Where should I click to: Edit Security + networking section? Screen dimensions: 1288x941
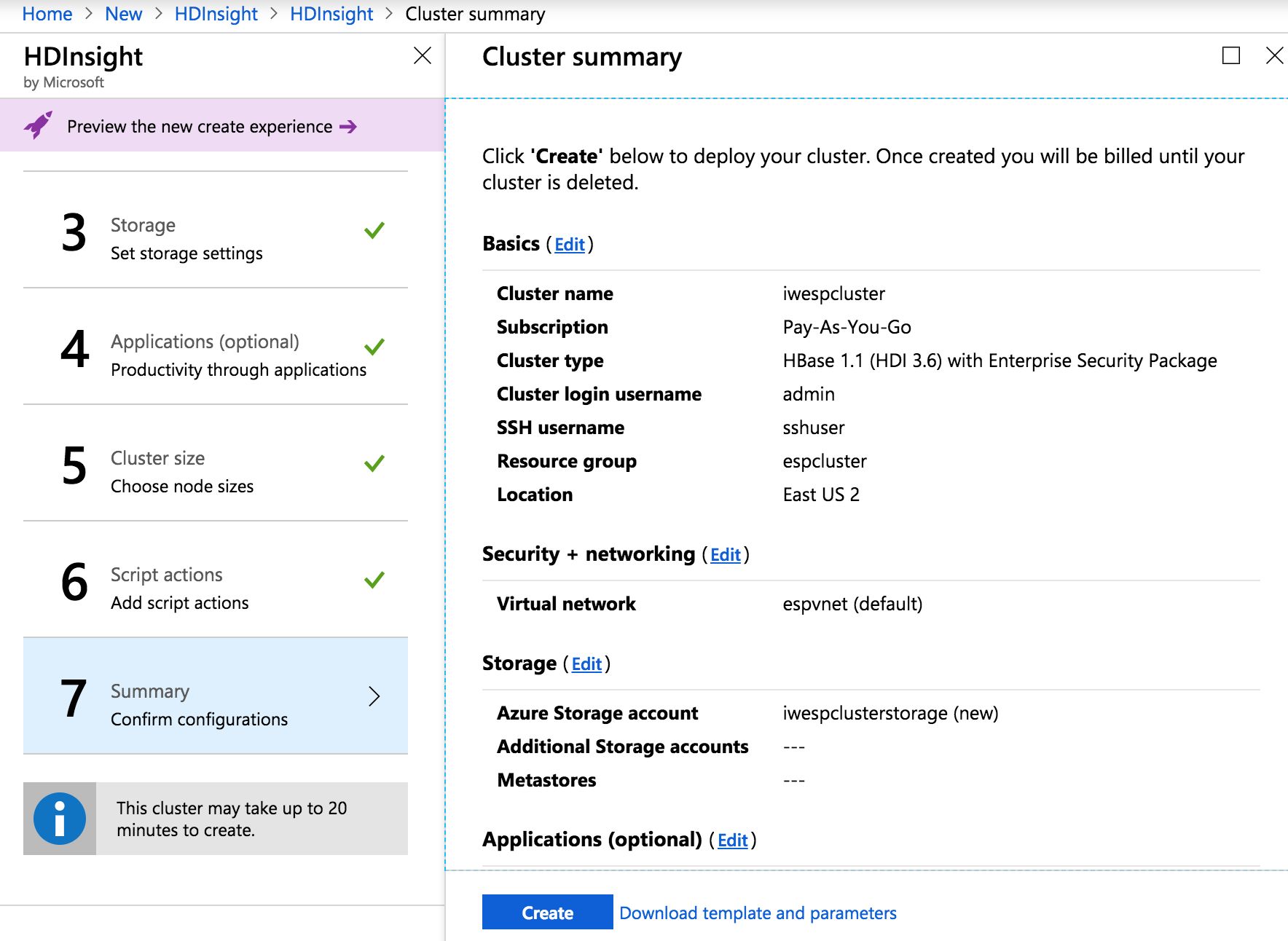coord(726,555)
